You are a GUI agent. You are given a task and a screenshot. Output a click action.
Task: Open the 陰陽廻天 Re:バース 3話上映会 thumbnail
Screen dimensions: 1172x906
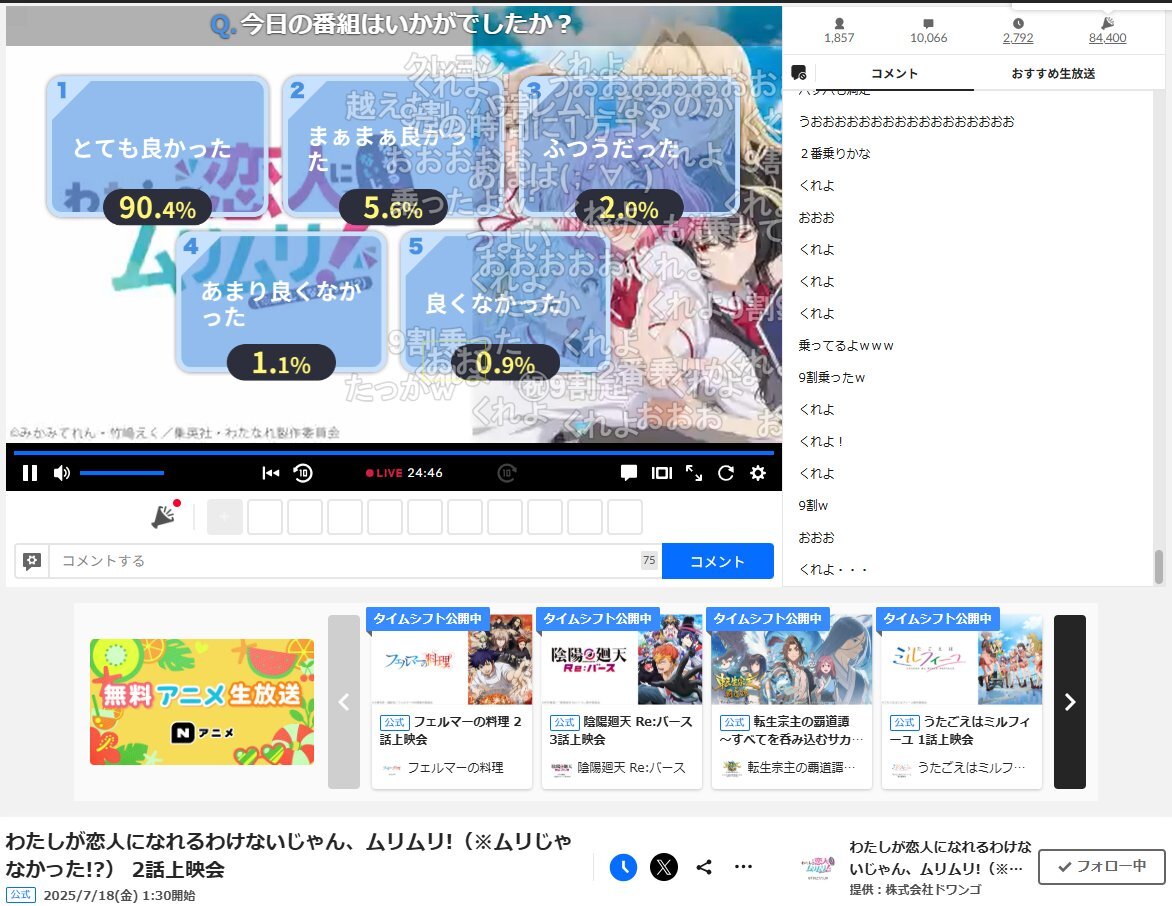coord(622,659)
